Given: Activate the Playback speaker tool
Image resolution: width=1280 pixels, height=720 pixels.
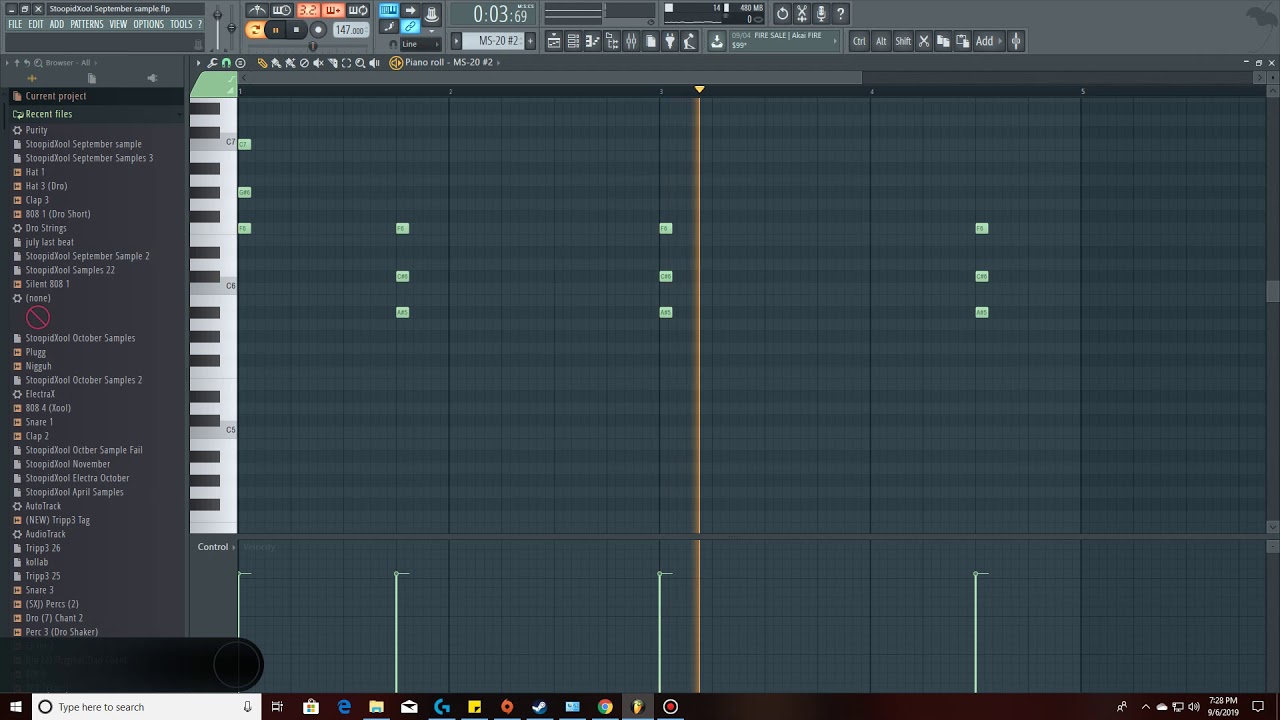Looking at the screenshot, I should pos(374,62).
